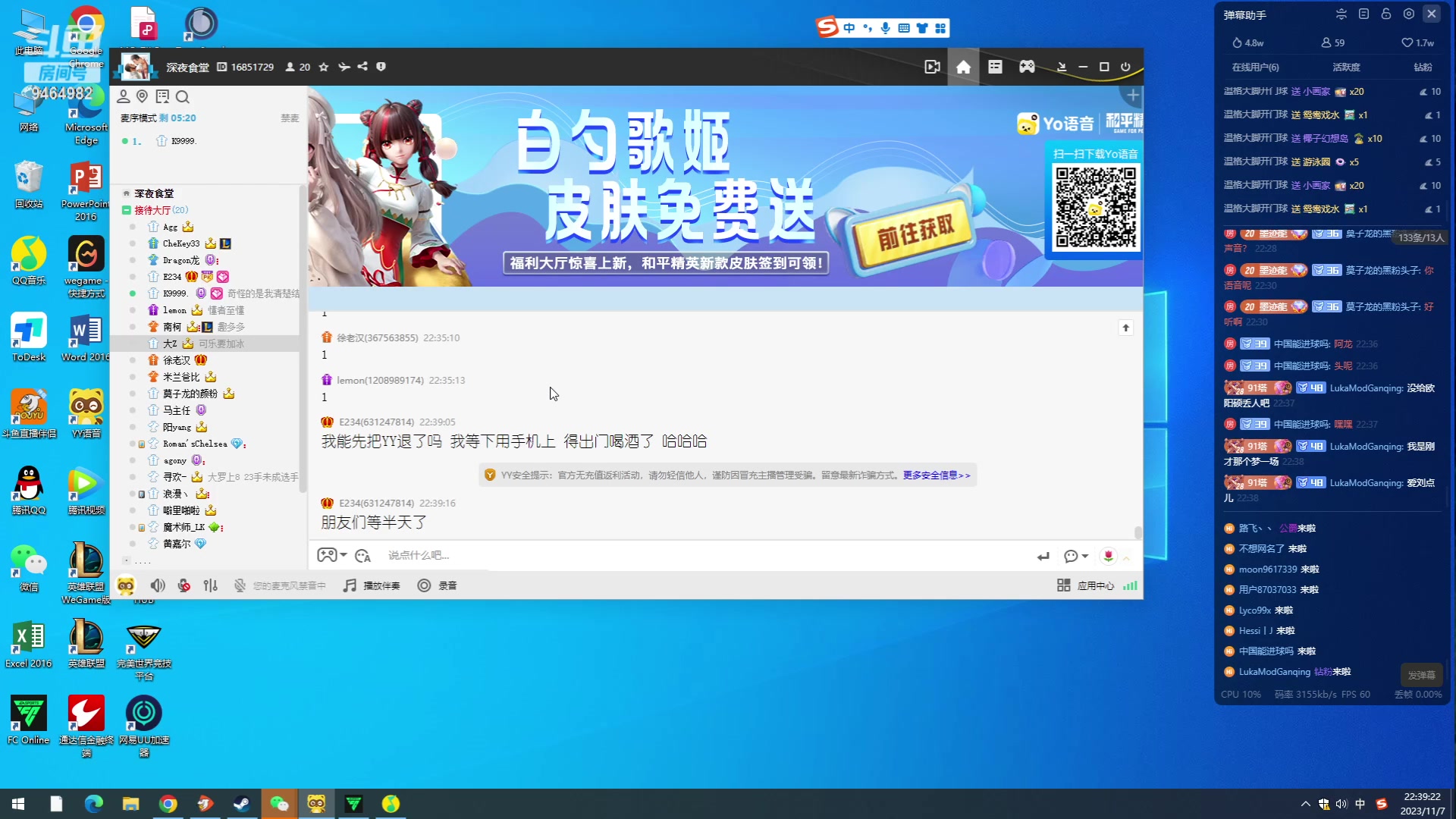
Task: Toggle Sogou punctuation mode icon
Action: coord(867,28)
